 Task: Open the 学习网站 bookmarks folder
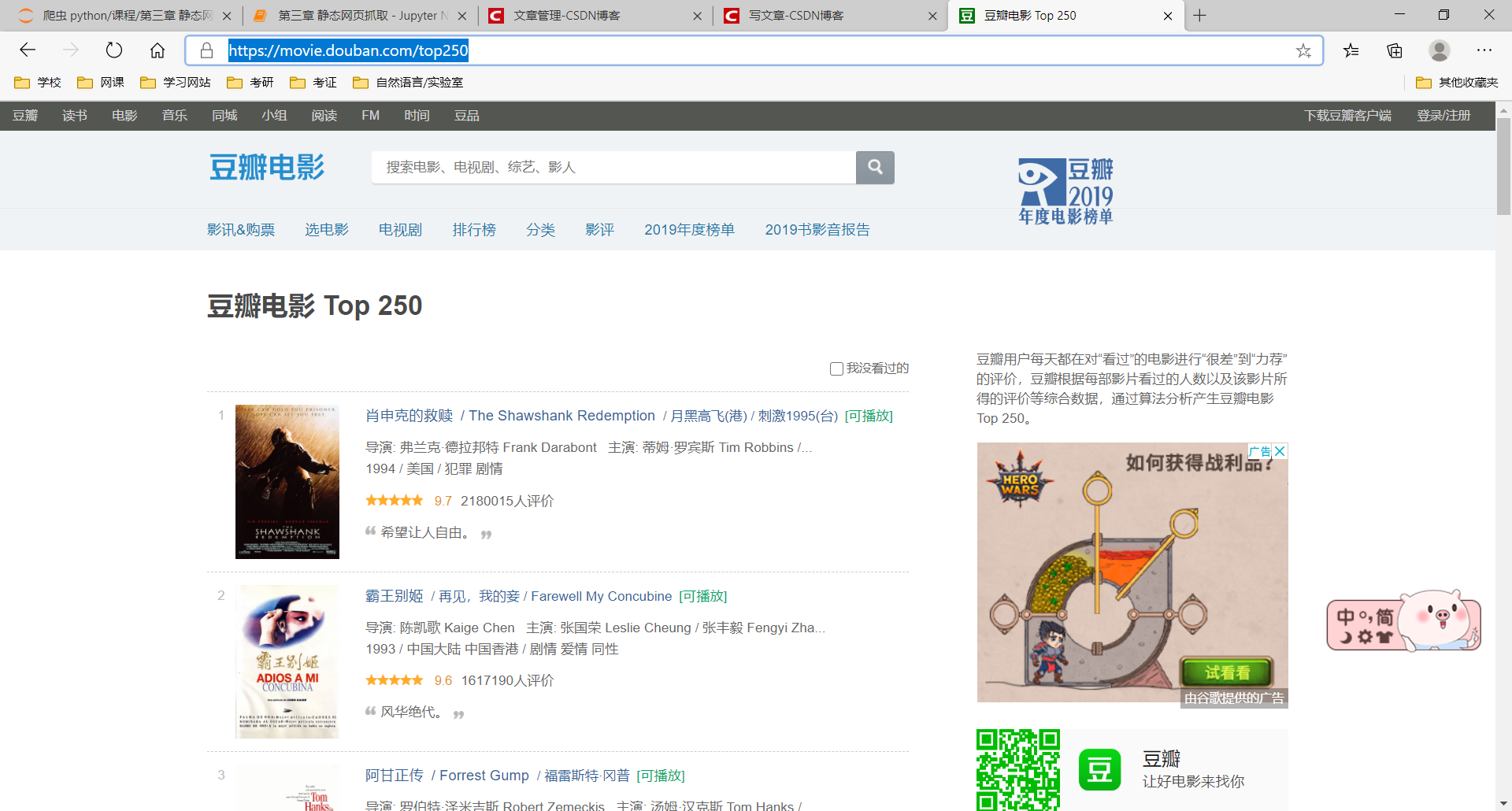pos(175,82)
